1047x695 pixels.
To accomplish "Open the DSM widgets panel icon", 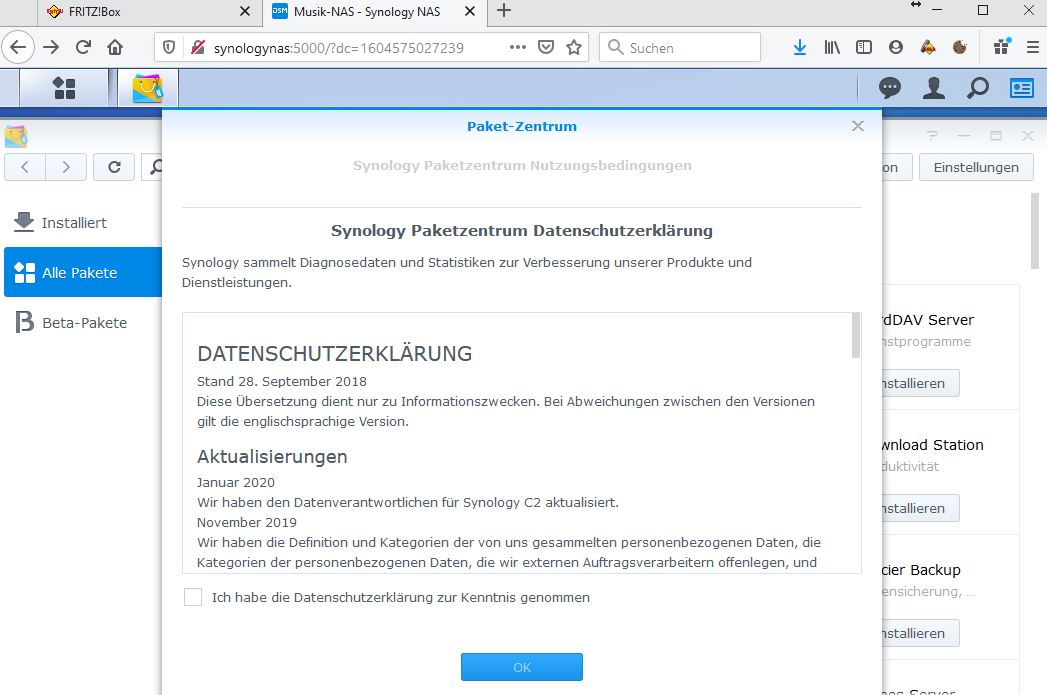I will (x=1022, y=88).
